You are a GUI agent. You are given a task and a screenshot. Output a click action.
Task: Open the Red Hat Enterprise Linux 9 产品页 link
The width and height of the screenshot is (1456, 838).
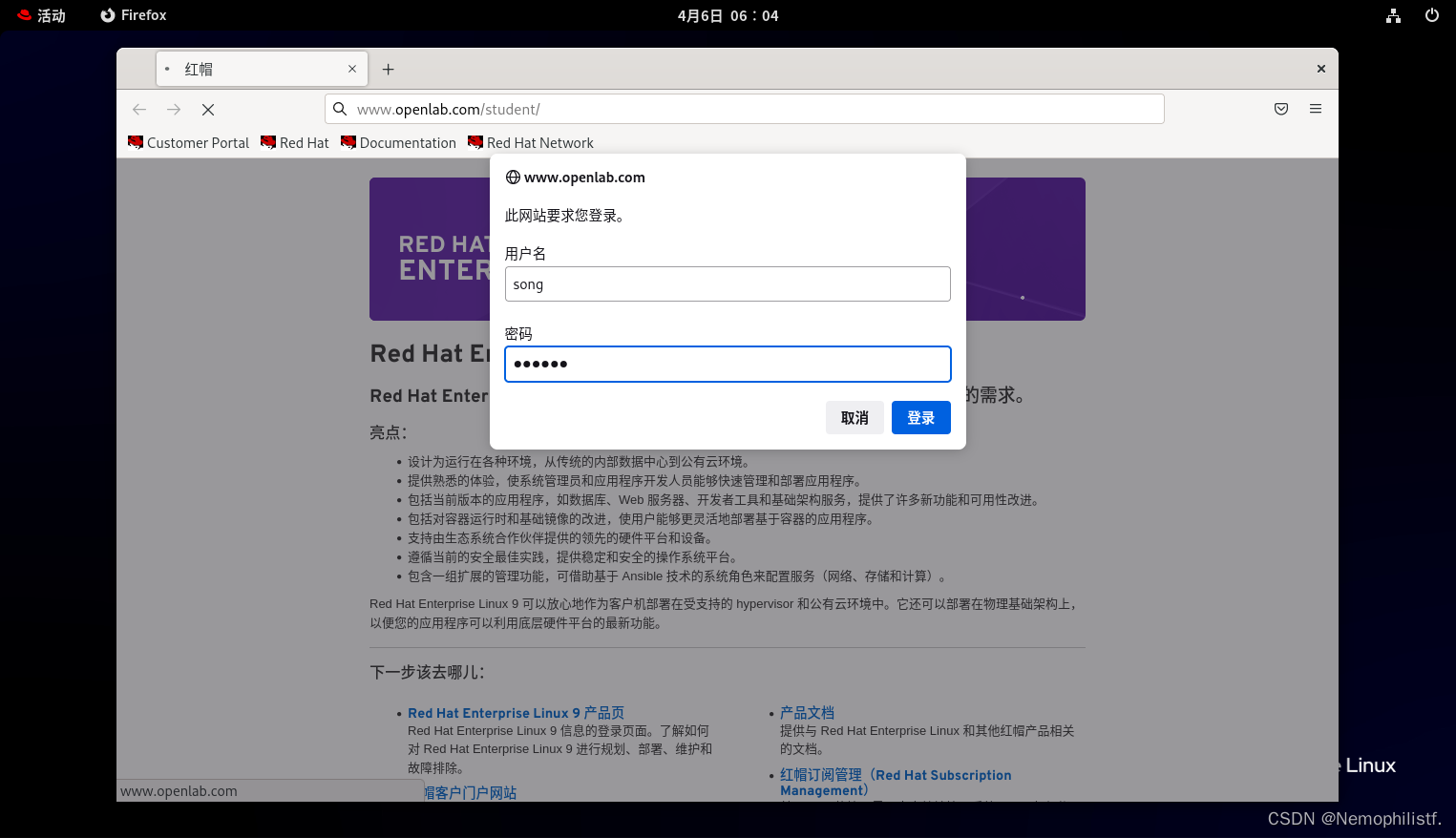[516, 713]
